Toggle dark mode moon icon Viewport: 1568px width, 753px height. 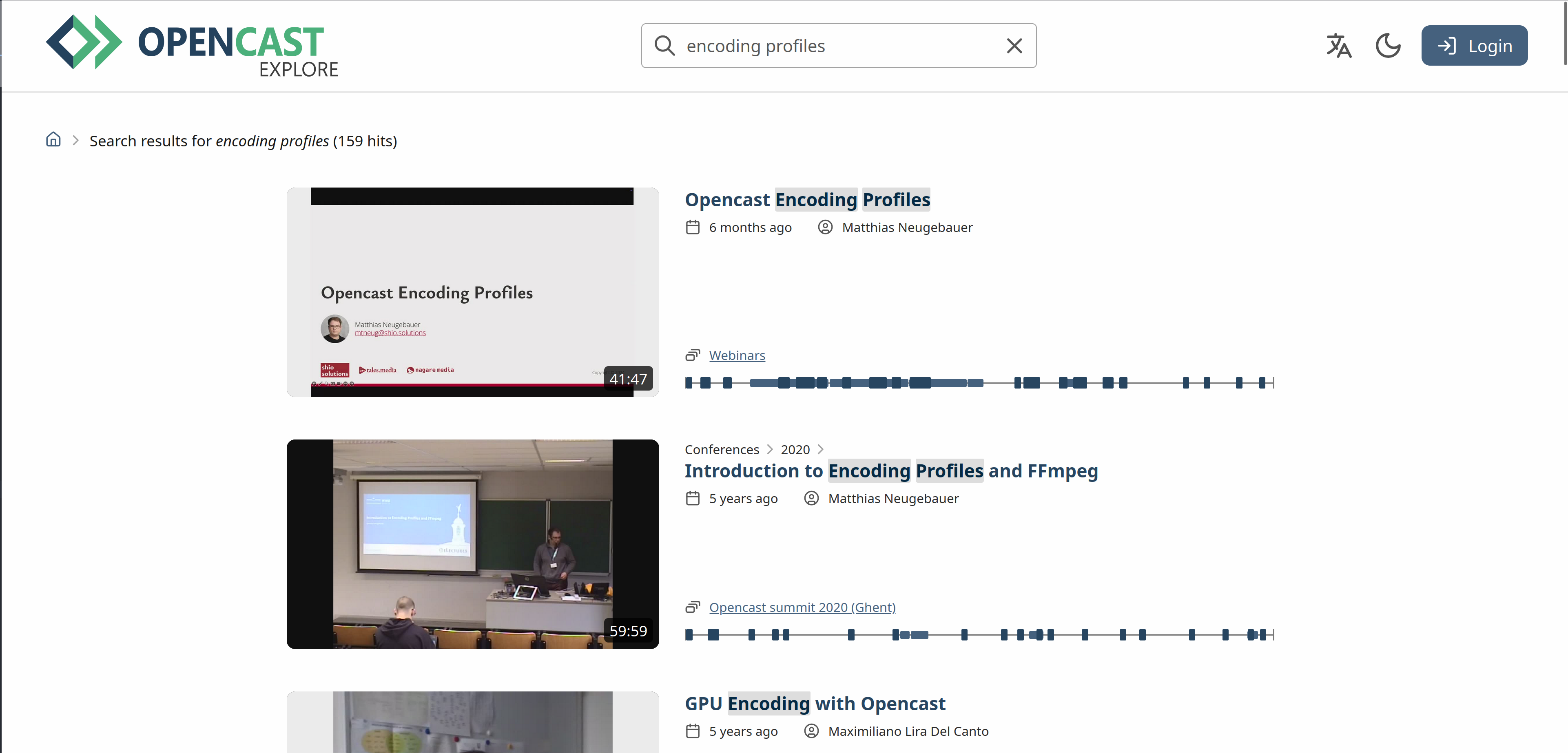tap(1388, 46)
